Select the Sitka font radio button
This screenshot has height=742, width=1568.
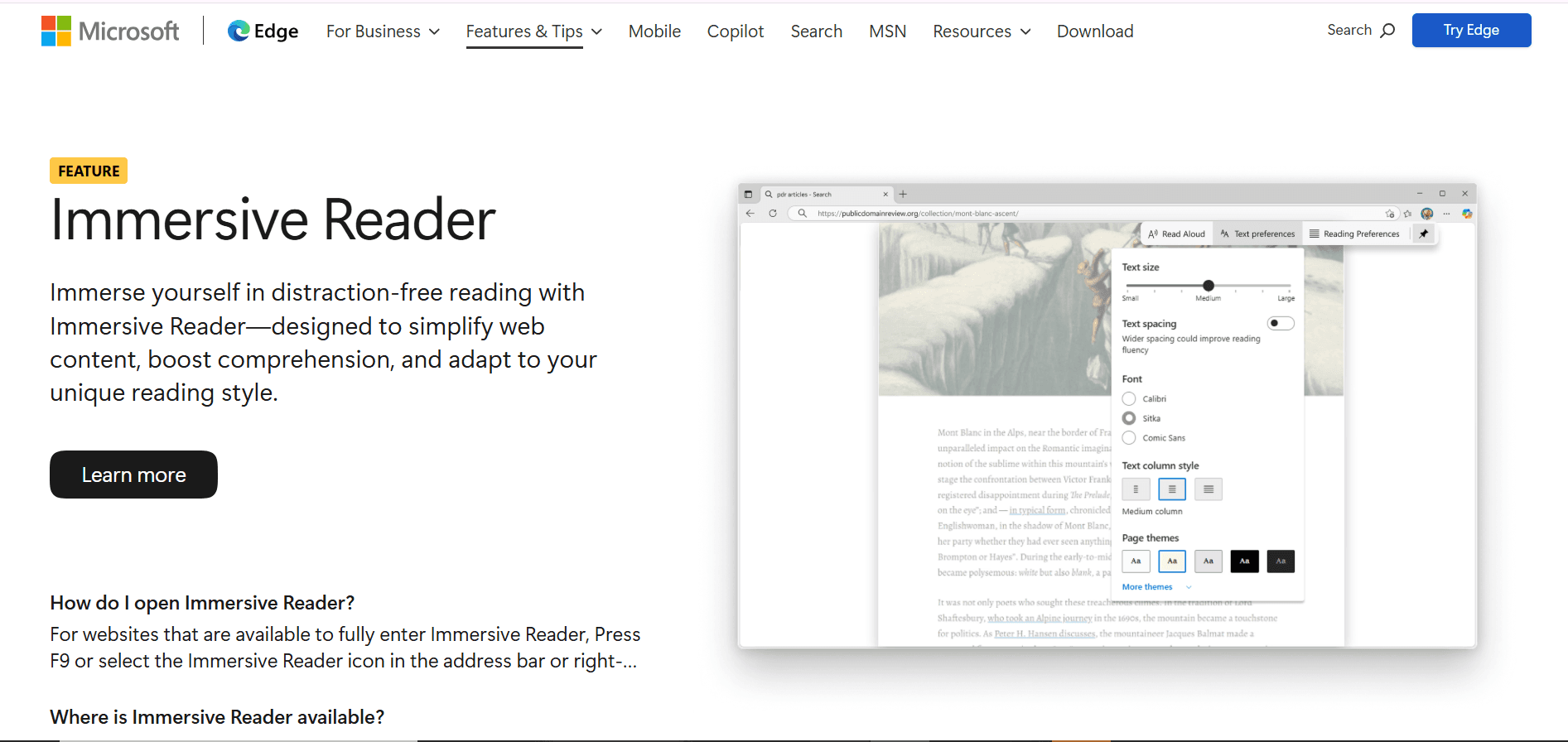(1129, 418)
